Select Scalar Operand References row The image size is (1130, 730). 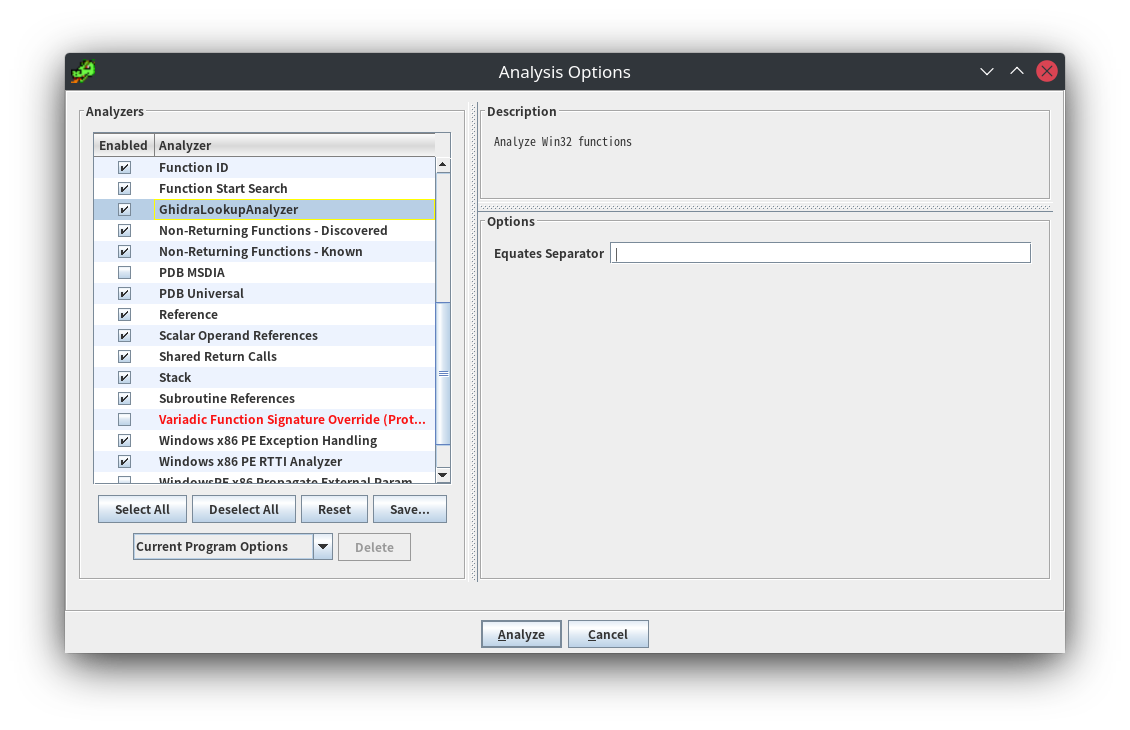pyautogui.click(x=264, y=335)
